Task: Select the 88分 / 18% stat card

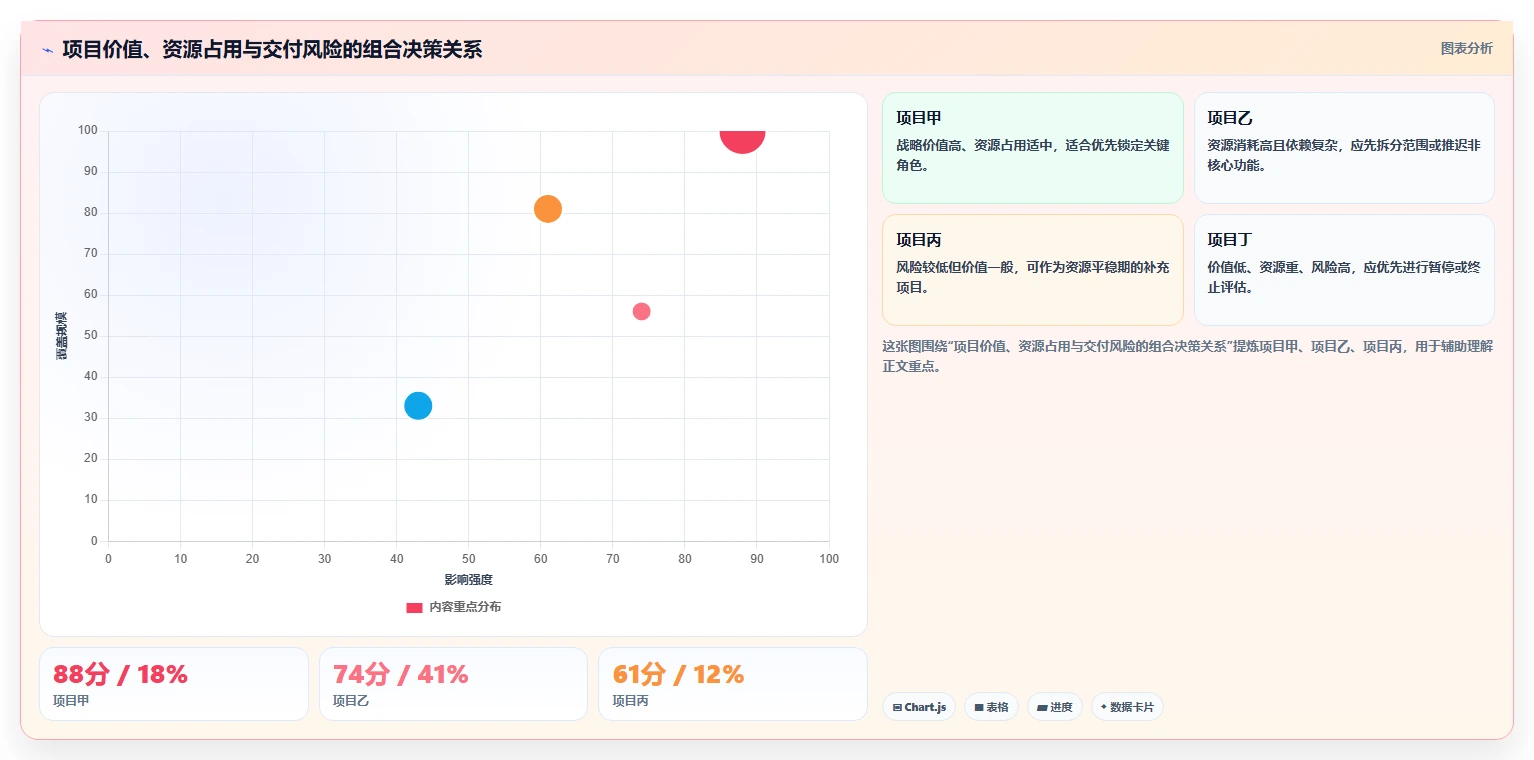Action: point(174,684)
